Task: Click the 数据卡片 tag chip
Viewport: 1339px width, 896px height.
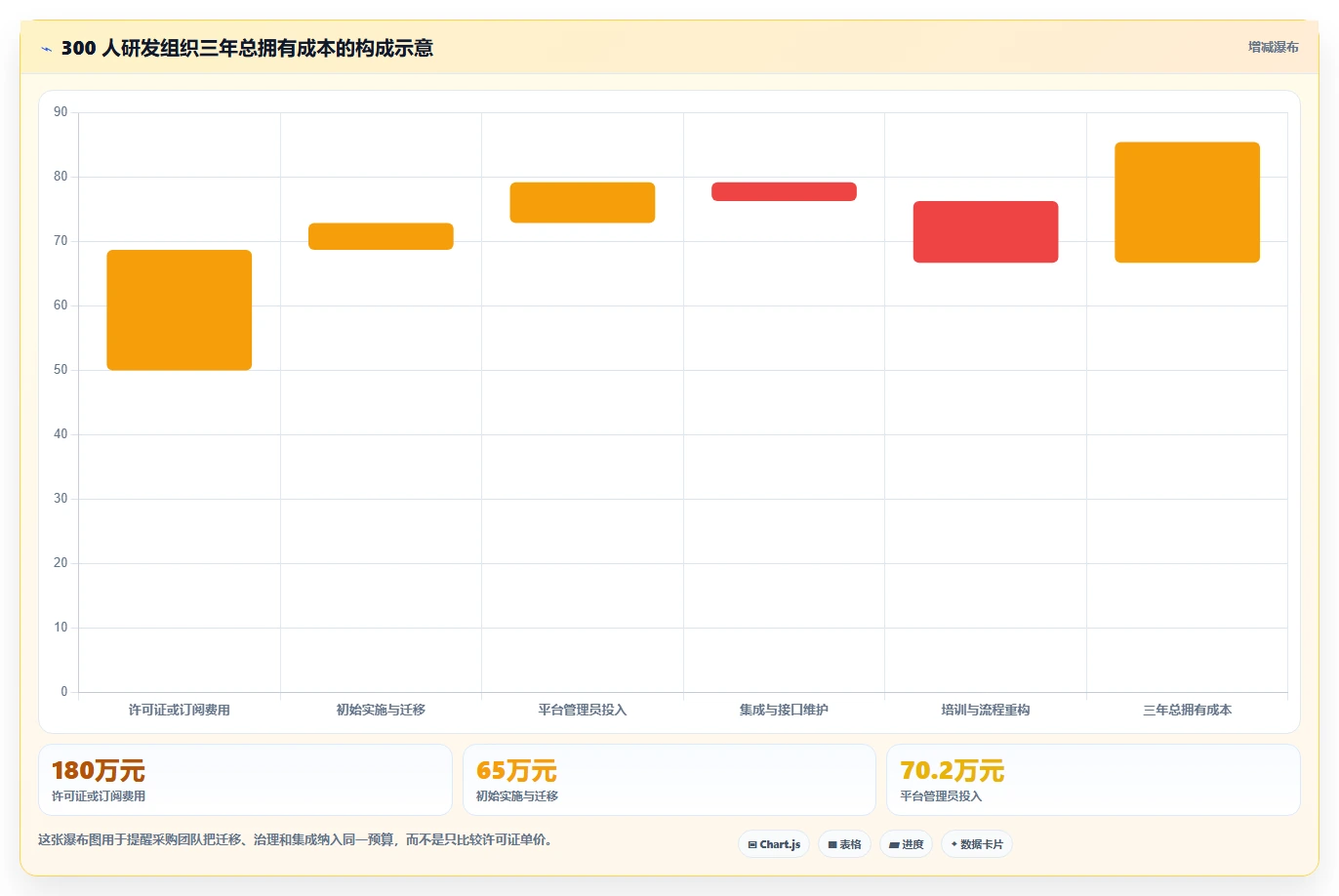Action: 977,844
